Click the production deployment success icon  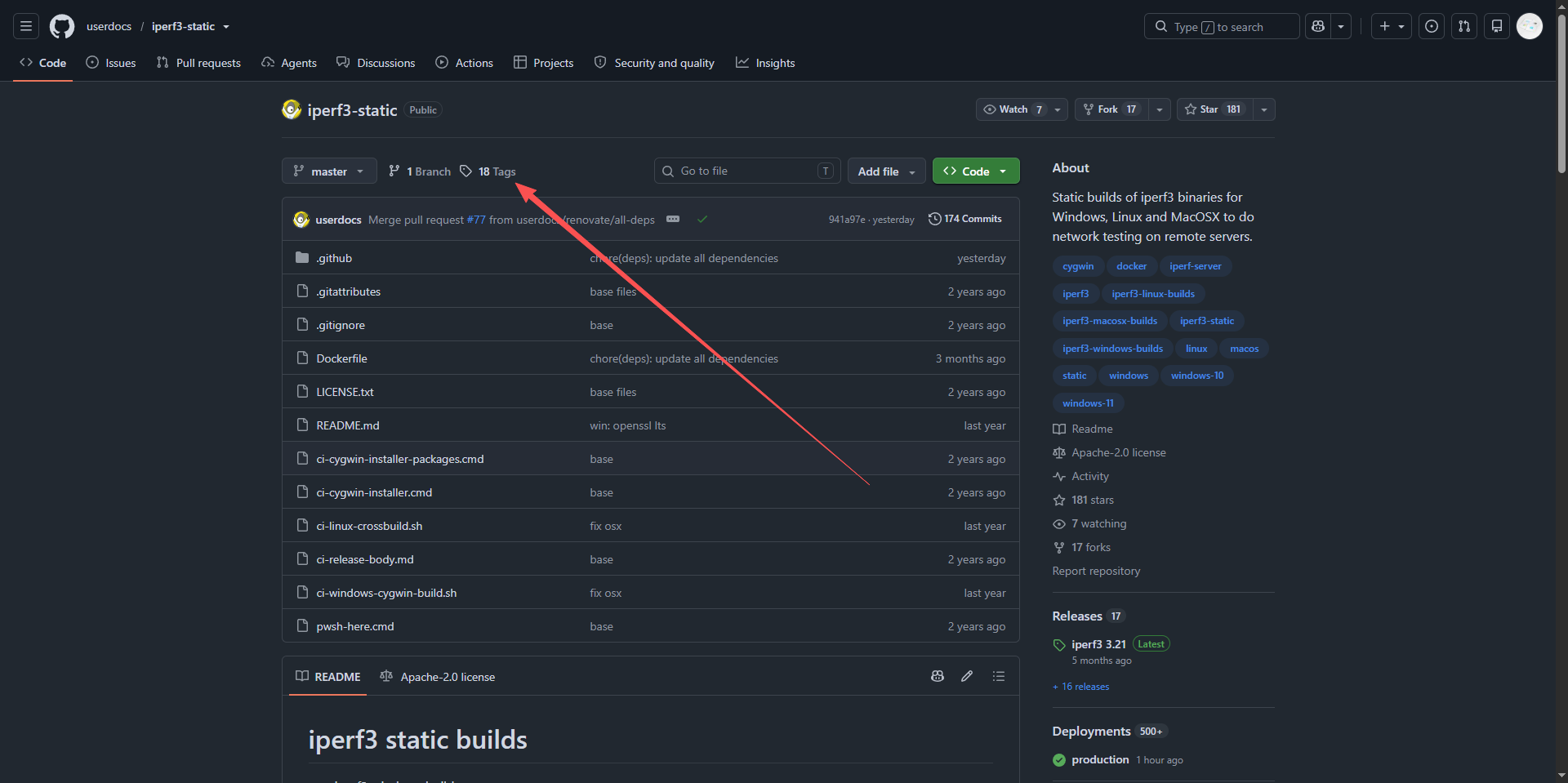(x=1059, y=760)
